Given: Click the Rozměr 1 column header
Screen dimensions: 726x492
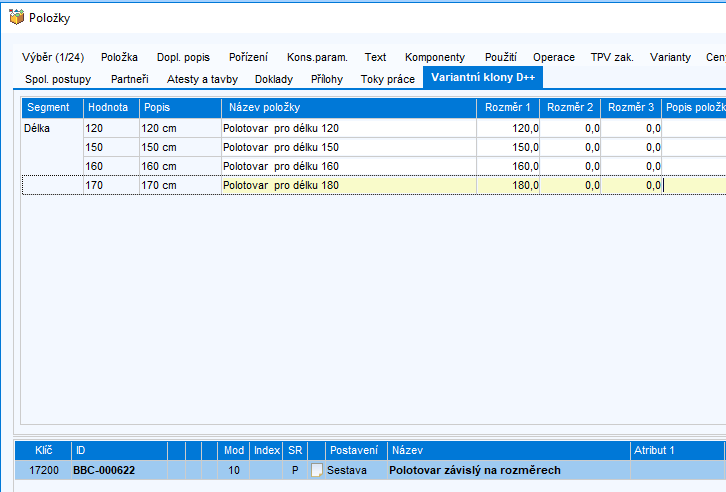Looking at the screenshot, I should (508, 107).
